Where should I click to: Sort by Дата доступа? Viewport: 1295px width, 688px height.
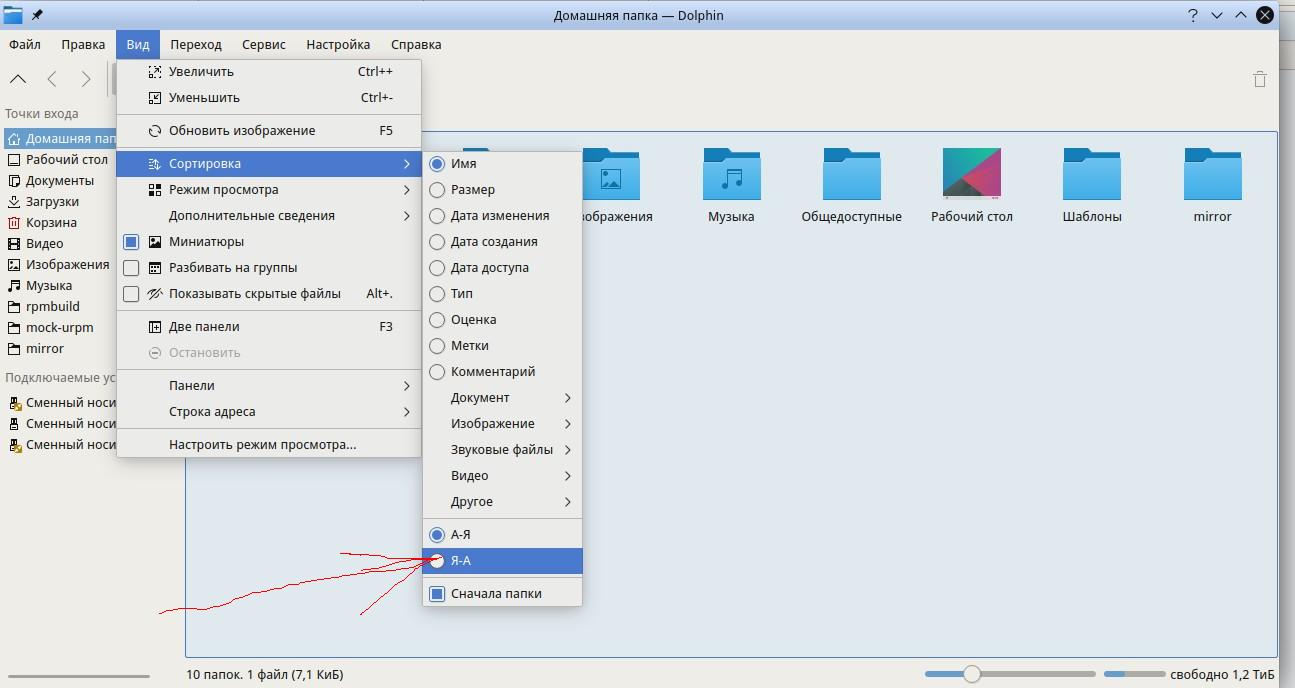[x=502, y=268]
